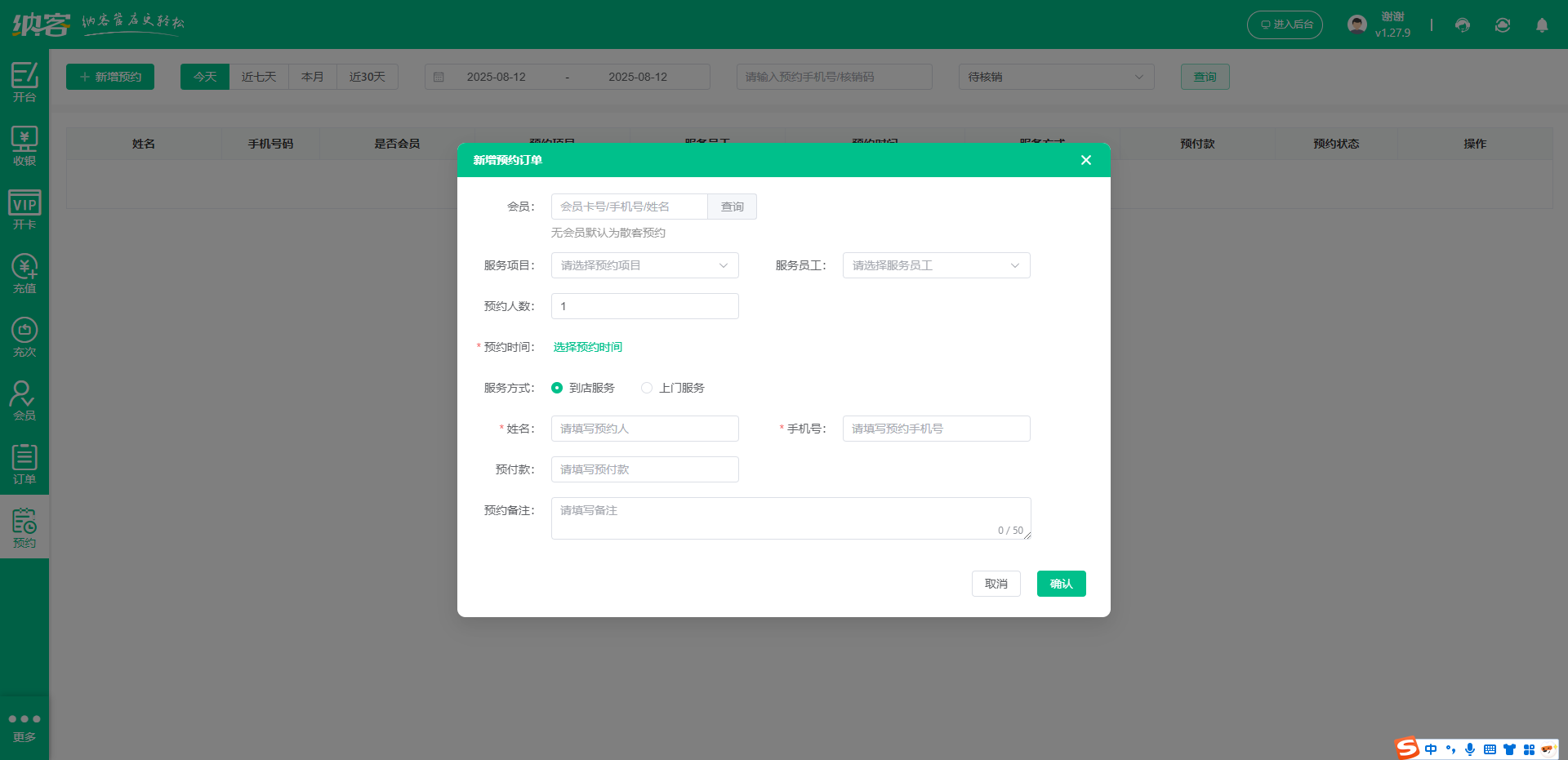Click the 收银 cashier icon
Screen dimensions: 1568x760
(24, 145)
